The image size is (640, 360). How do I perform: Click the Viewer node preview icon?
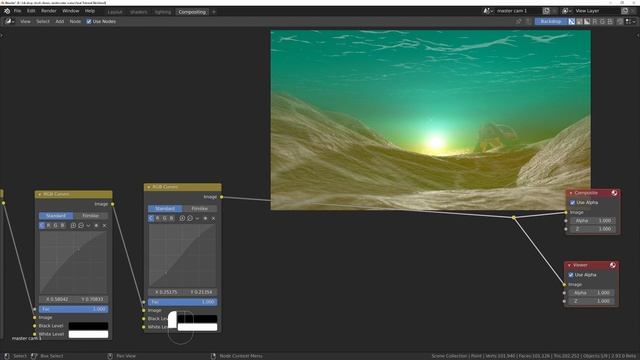coord(613,265)
